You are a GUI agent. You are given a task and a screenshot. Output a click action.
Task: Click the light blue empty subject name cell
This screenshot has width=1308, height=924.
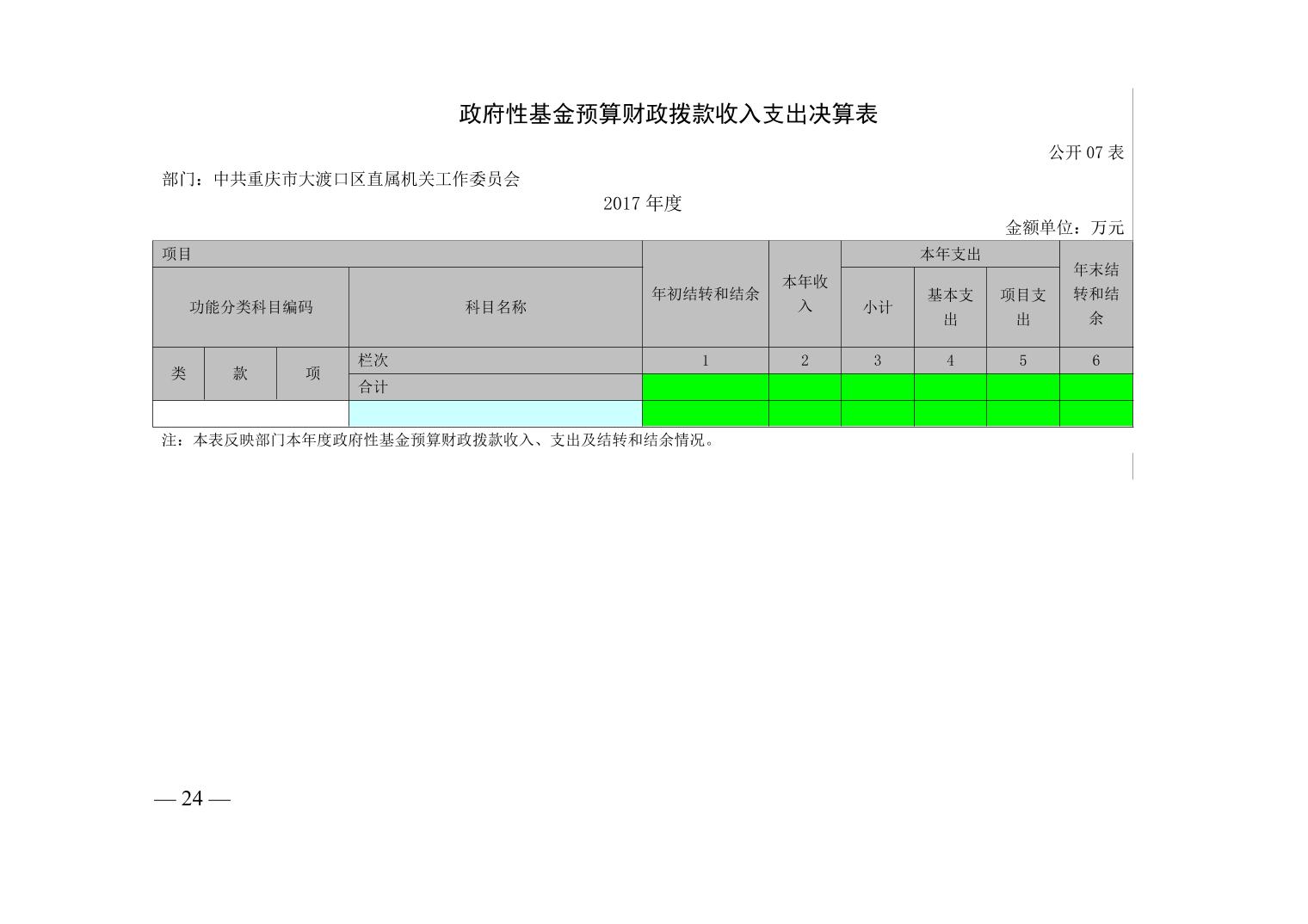[x=496, y=414]
